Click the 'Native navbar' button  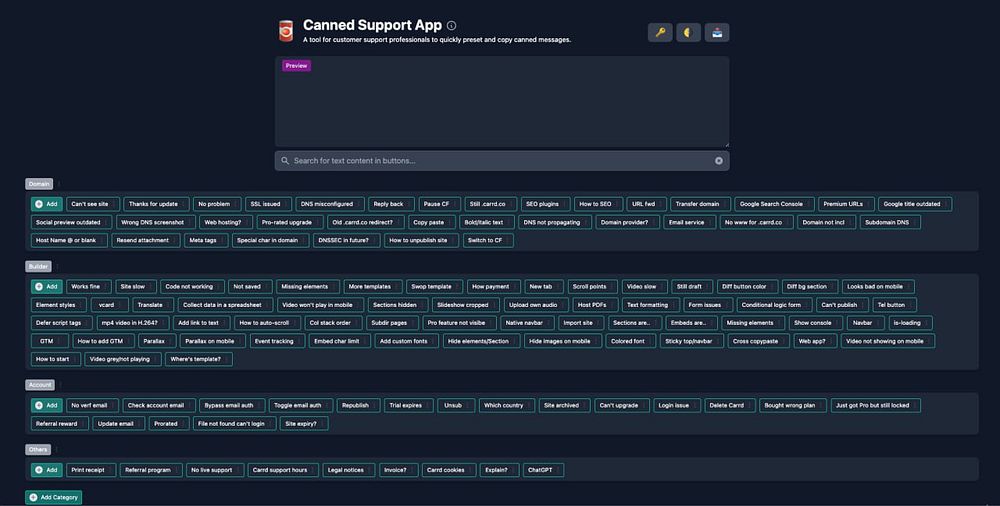527,323
